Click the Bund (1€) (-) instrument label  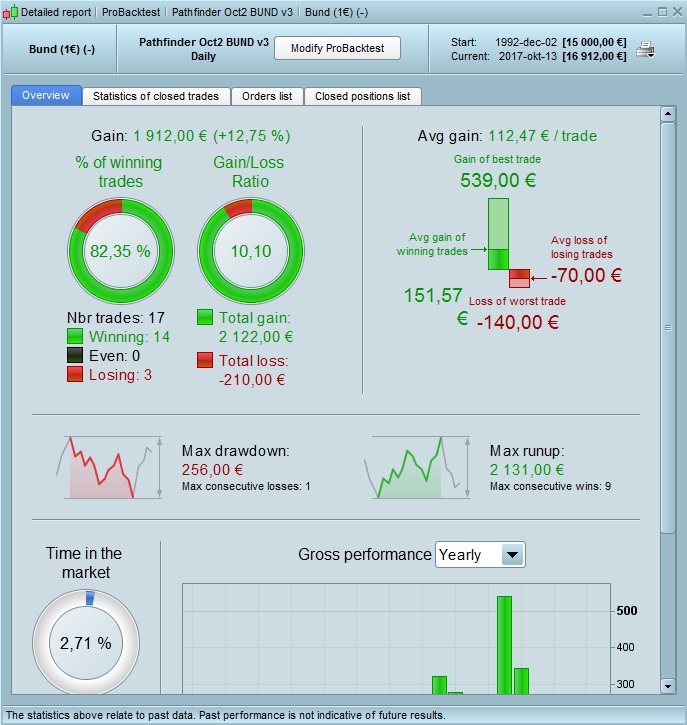62,49
